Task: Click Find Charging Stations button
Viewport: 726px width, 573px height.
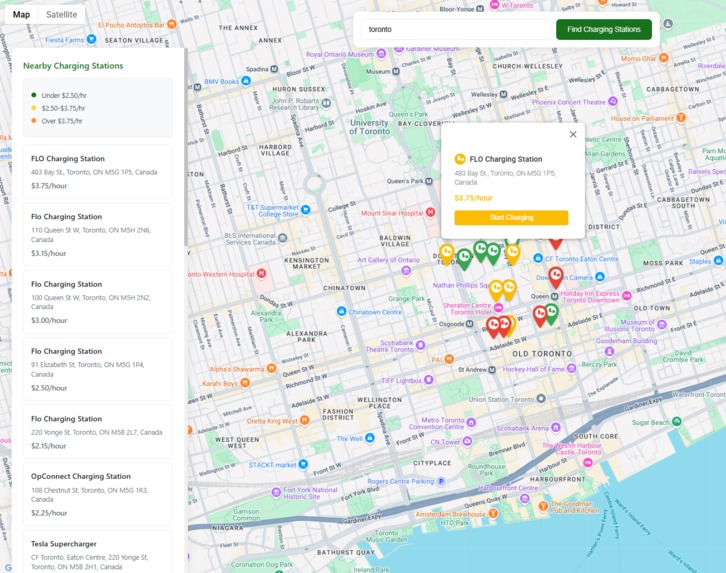Action: (604, 29)
